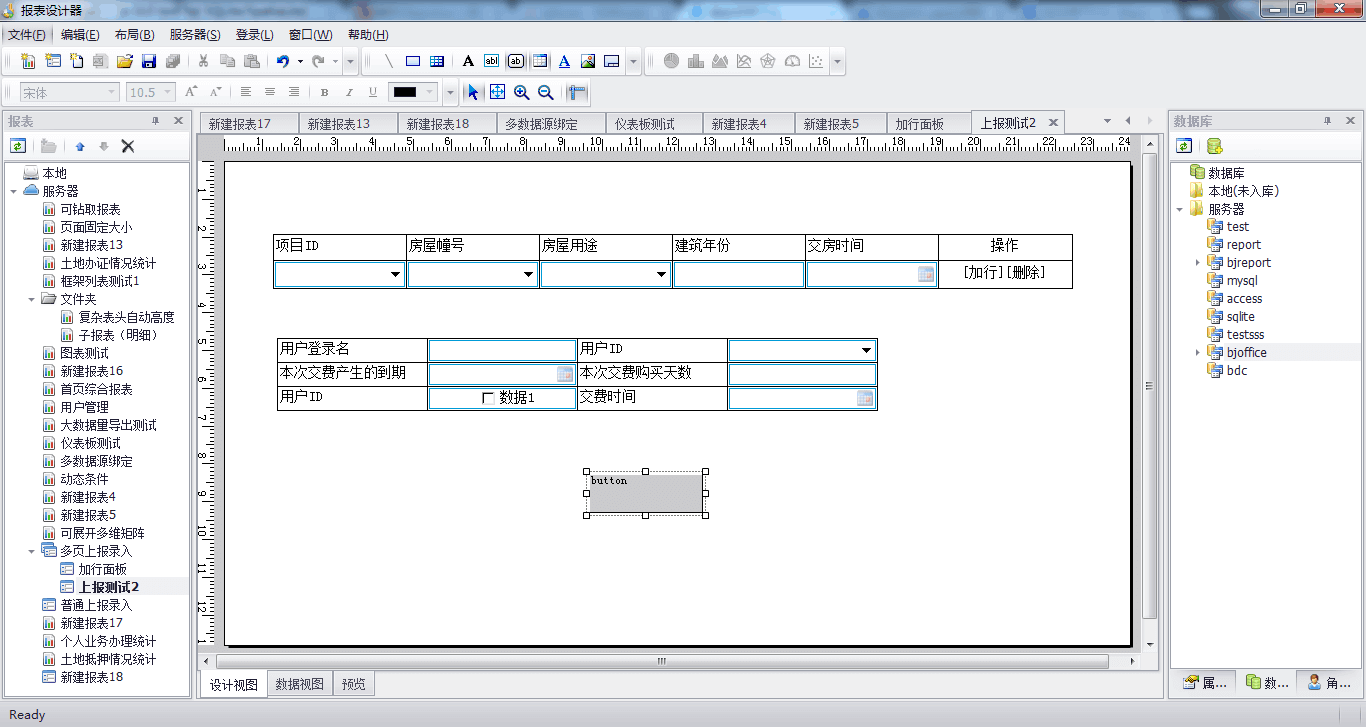Image resolution: width=1366 pixels, height=727 pixels.
Task: Delete selected report with X icon
Action: pos(128,146)
